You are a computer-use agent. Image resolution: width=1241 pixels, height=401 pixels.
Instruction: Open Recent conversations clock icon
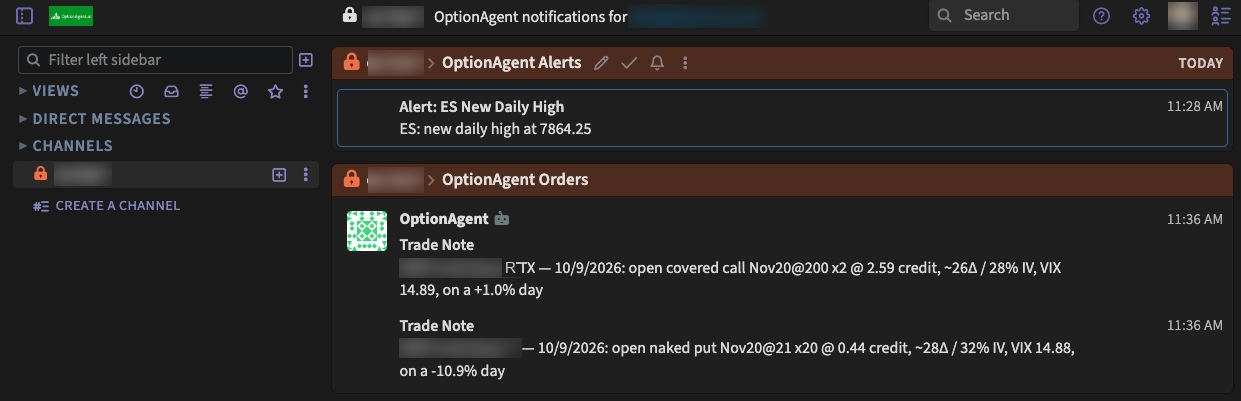coord(137,91)
